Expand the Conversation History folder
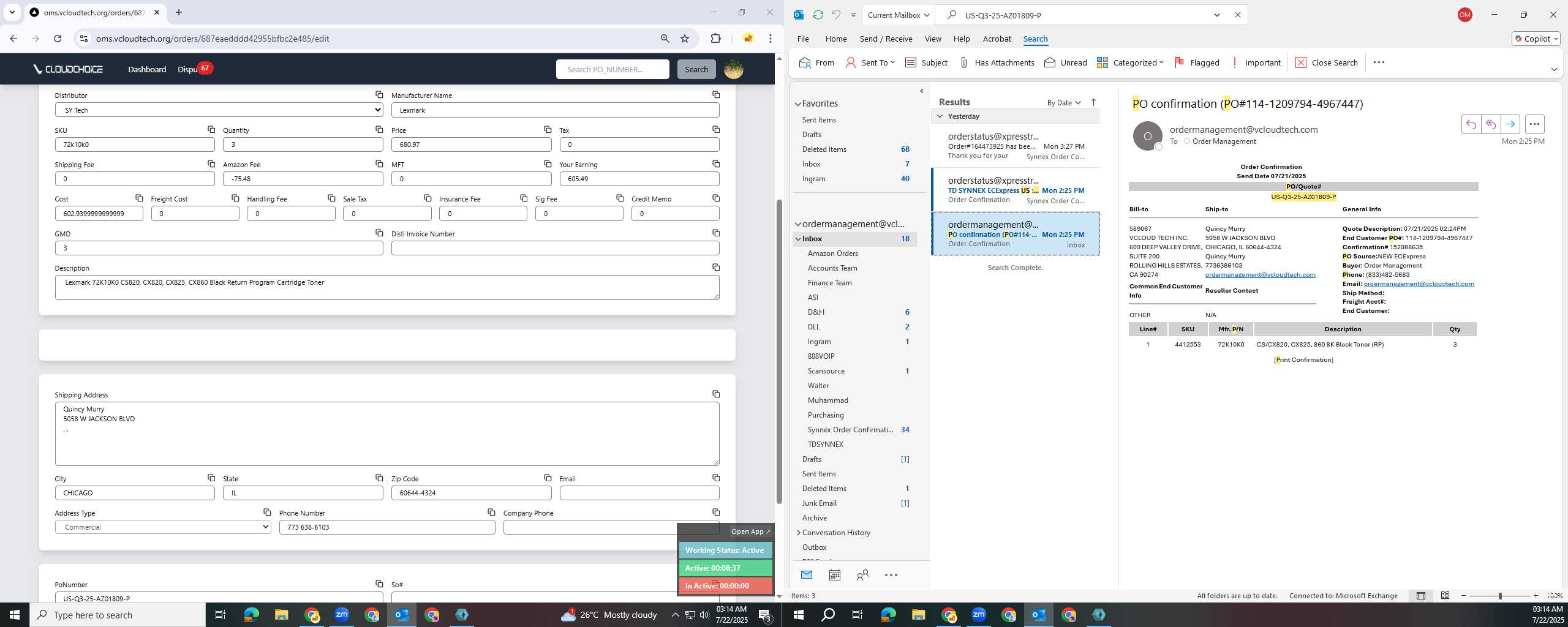 click(798, 533)
